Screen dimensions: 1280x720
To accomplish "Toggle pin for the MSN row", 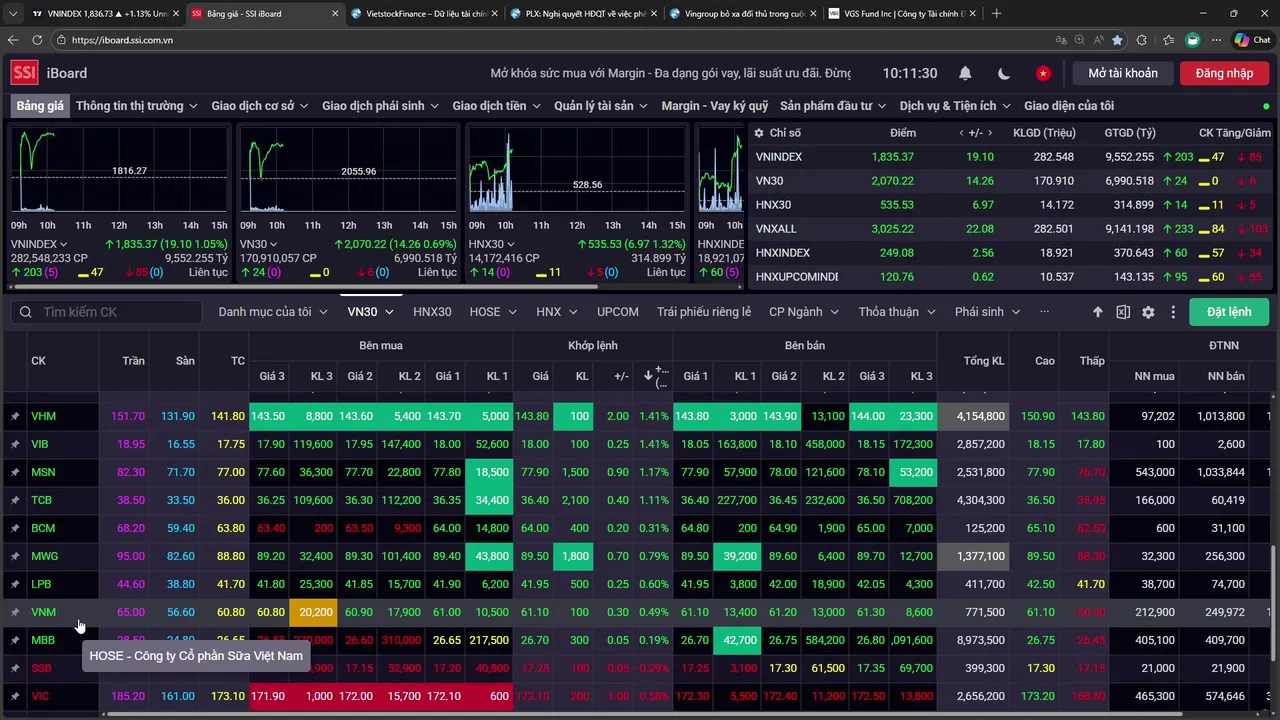I will [15, 472].
